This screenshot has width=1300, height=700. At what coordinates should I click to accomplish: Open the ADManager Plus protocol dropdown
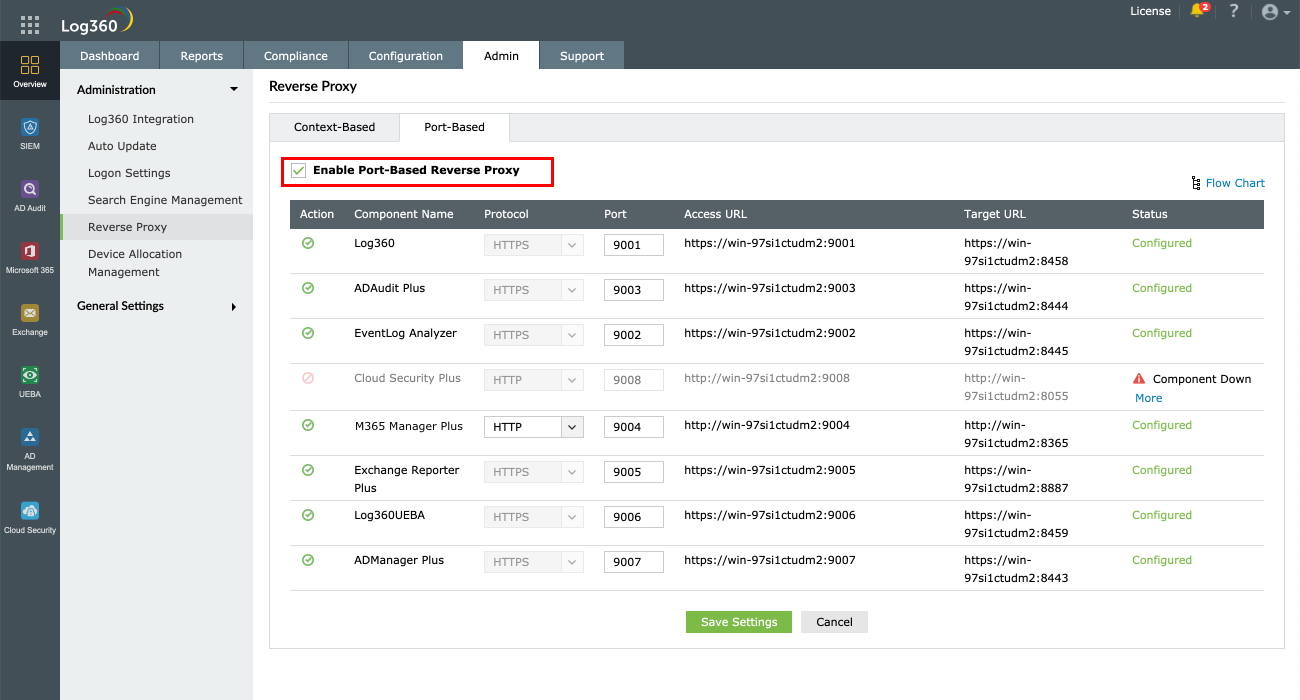point(533,562)
